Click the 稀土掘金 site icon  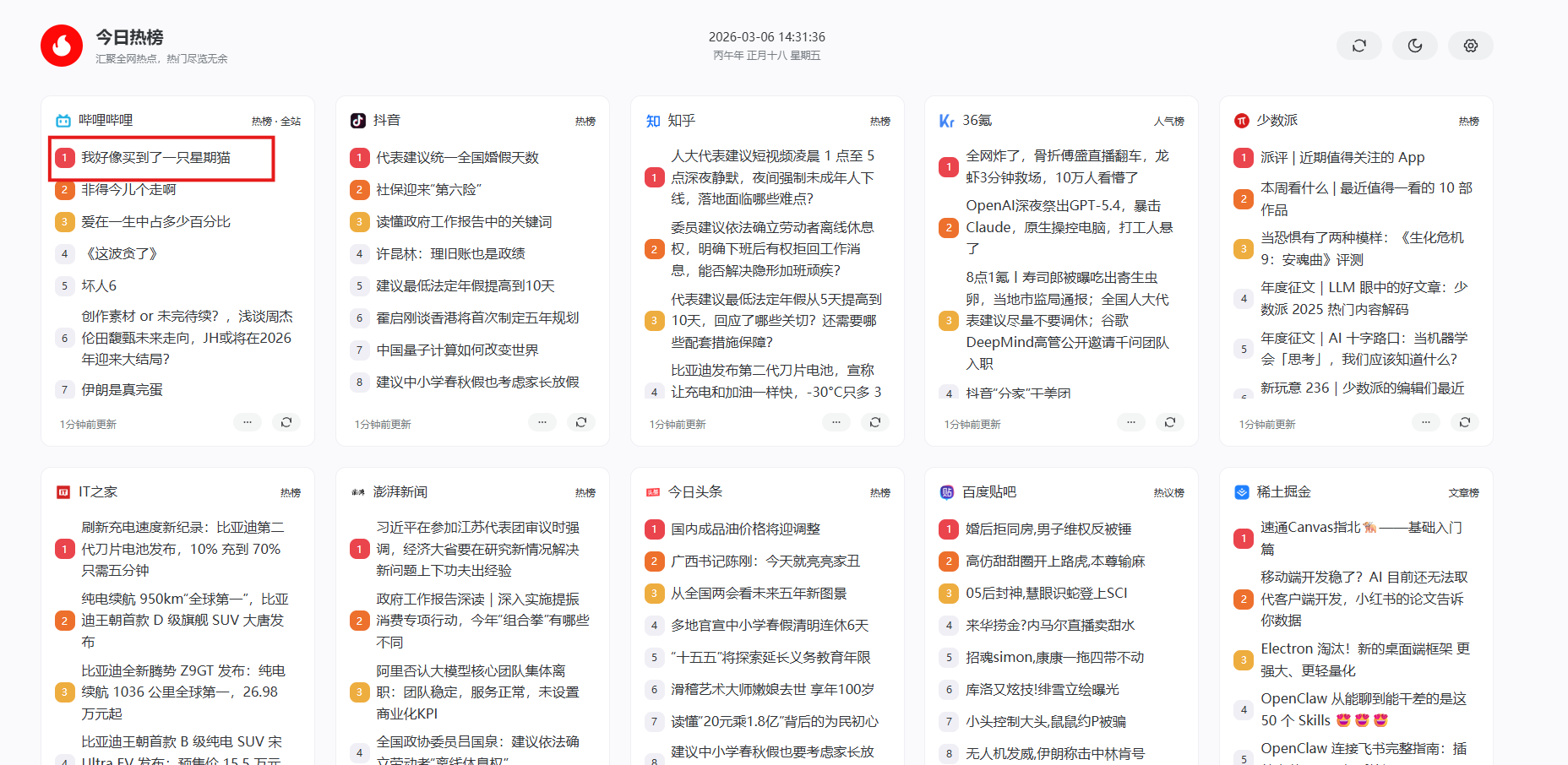coord(1242,491)
